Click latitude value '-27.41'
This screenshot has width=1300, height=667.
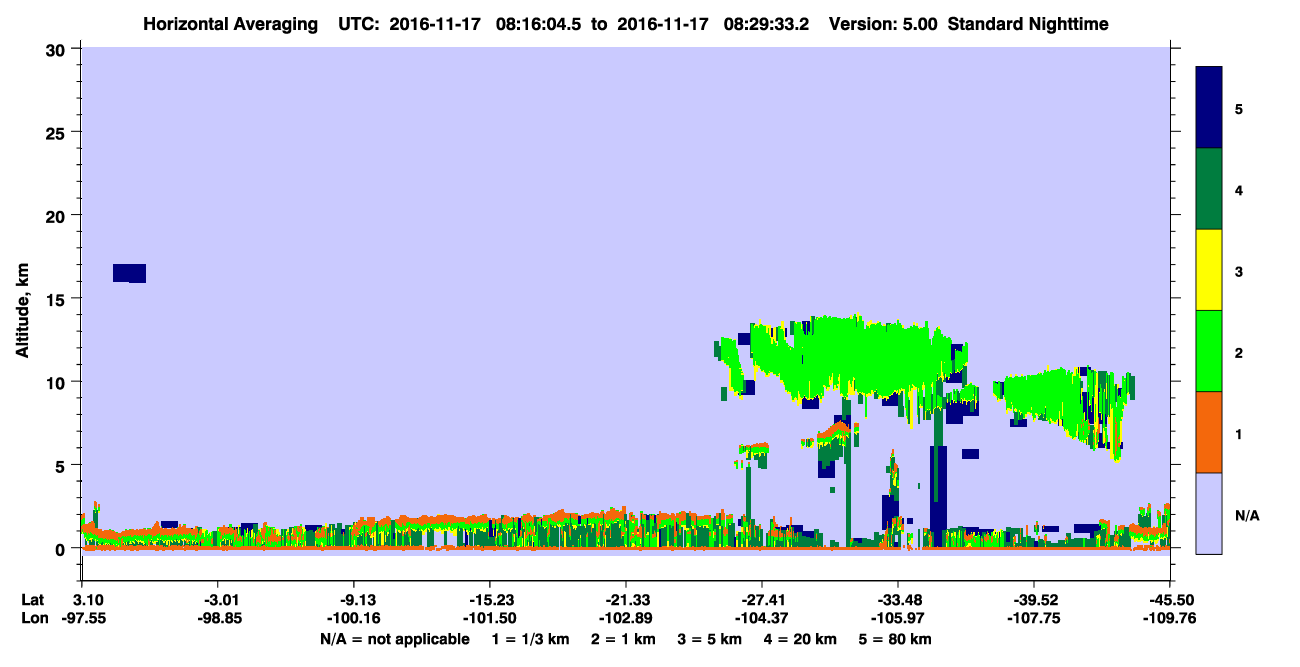tap(761, 600)
